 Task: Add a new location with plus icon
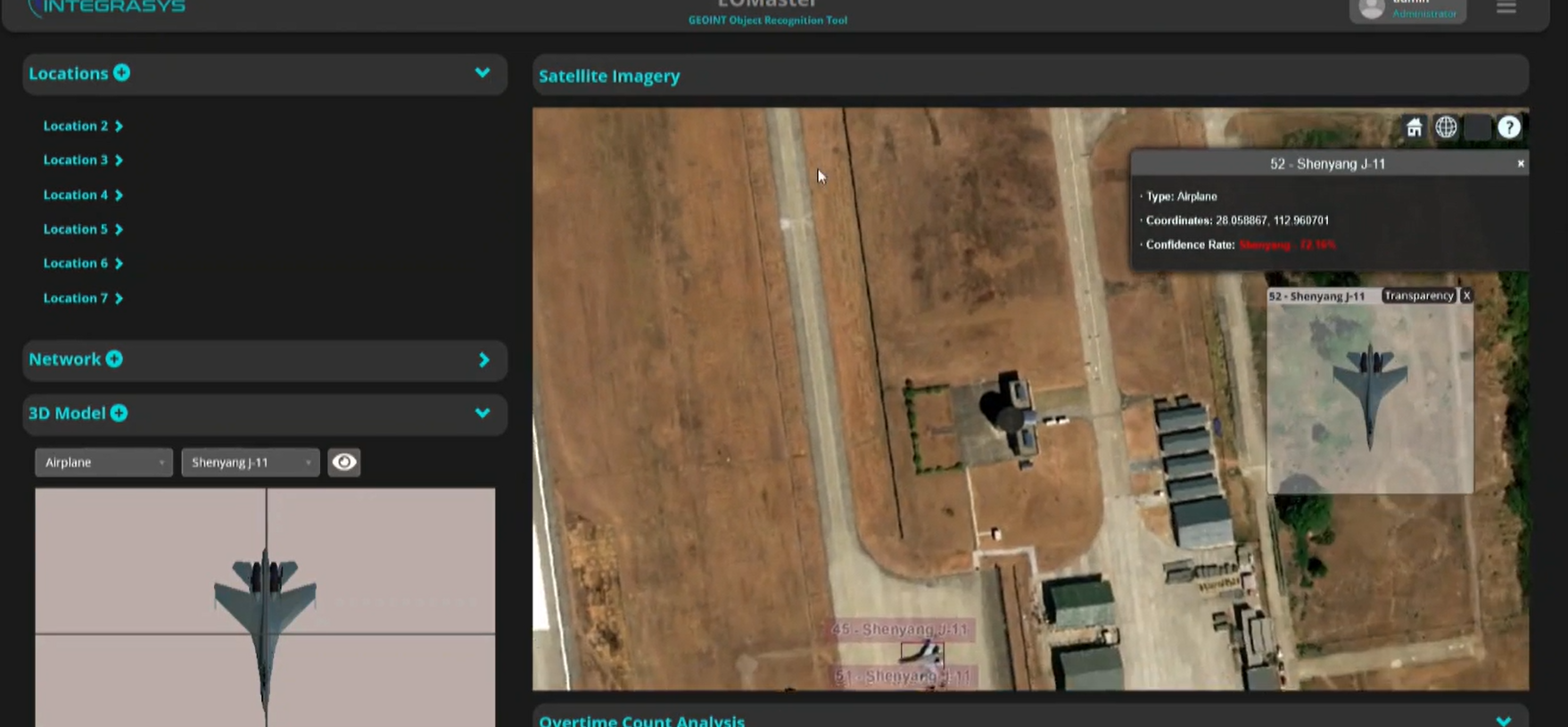click(121, 73)
